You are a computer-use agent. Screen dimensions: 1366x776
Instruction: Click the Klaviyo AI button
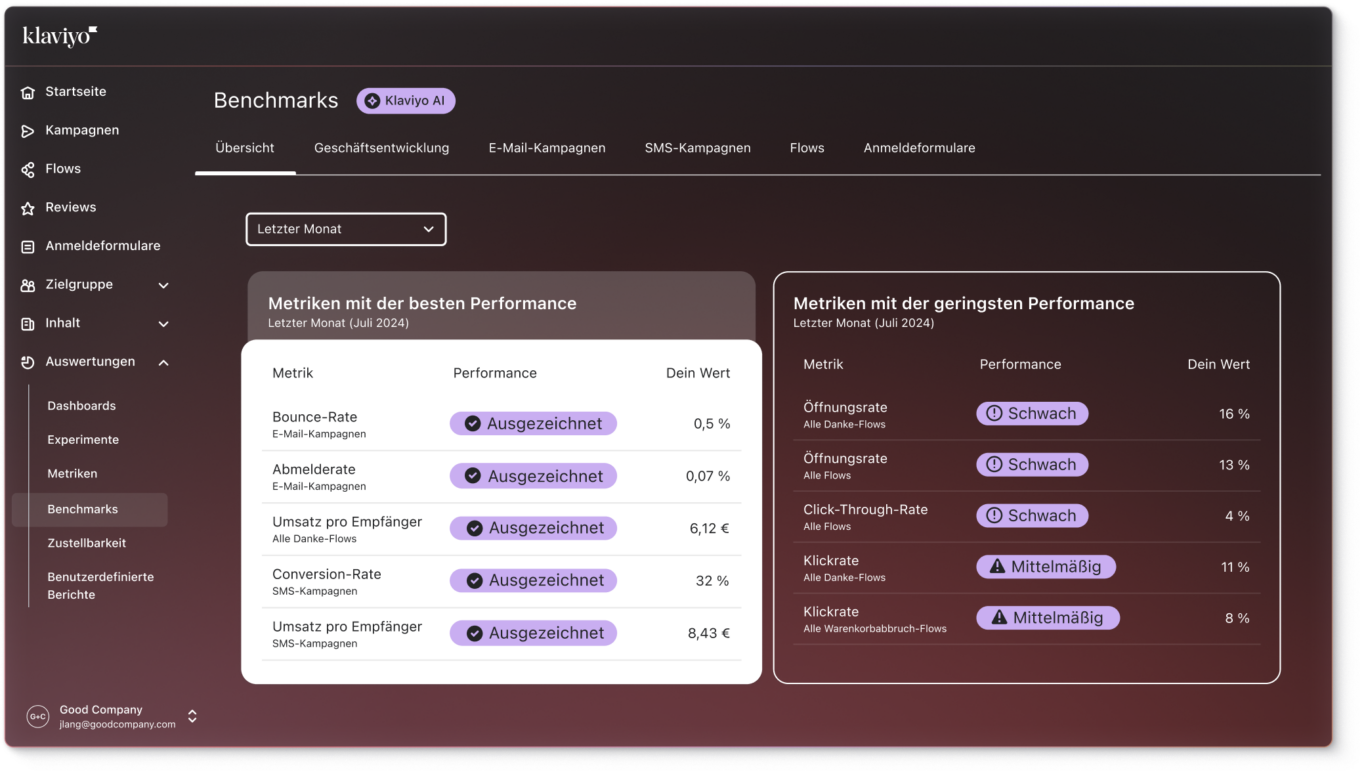406,101
